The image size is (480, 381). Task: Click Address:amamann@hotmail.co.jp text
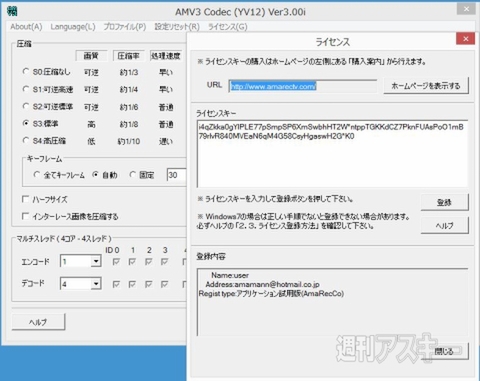click(x=262, y=284)
